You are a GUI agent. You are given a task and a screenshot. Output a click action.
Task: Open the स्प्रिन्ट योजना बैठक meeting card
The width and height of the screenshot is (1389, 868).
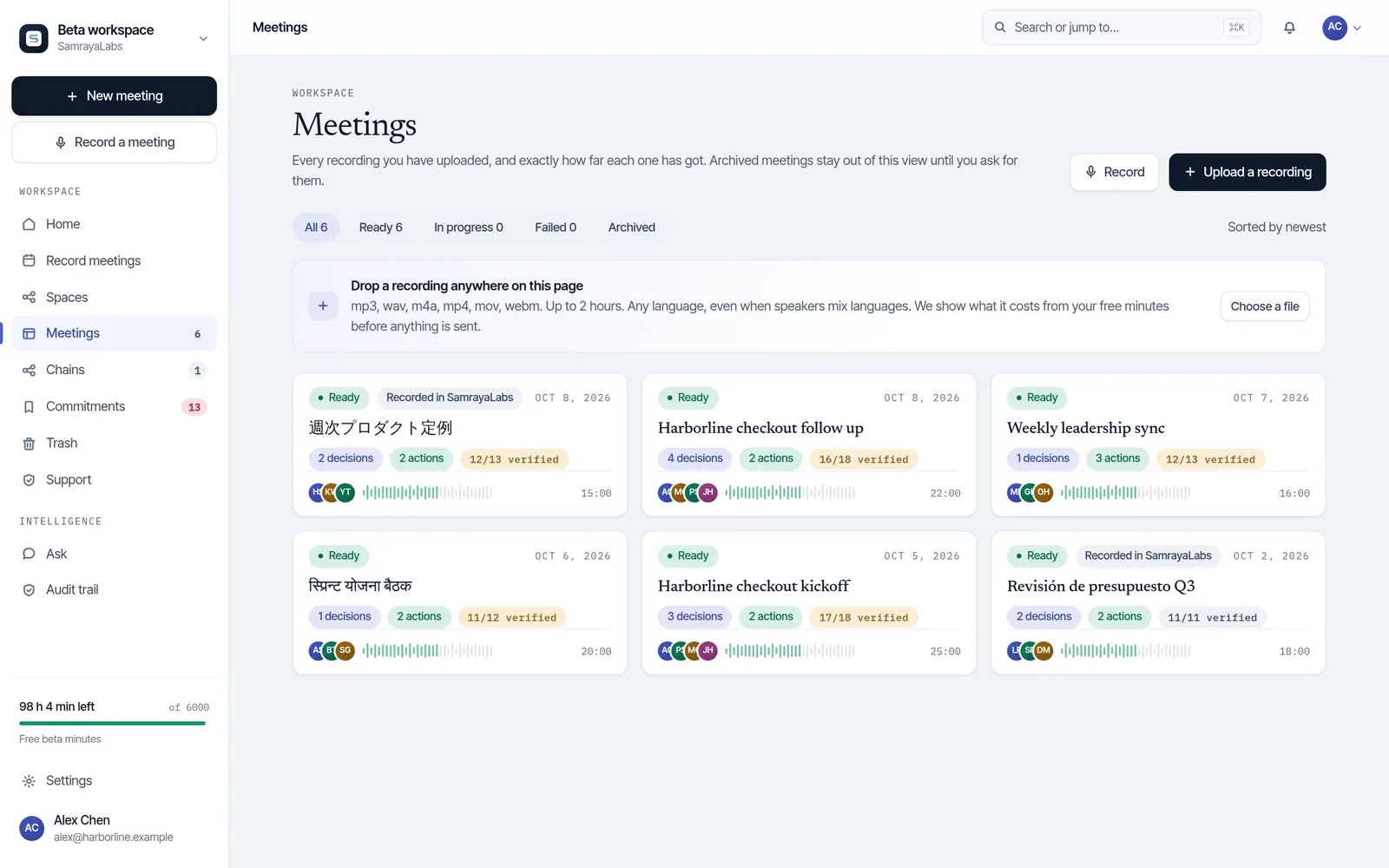[x=460, y=602]
